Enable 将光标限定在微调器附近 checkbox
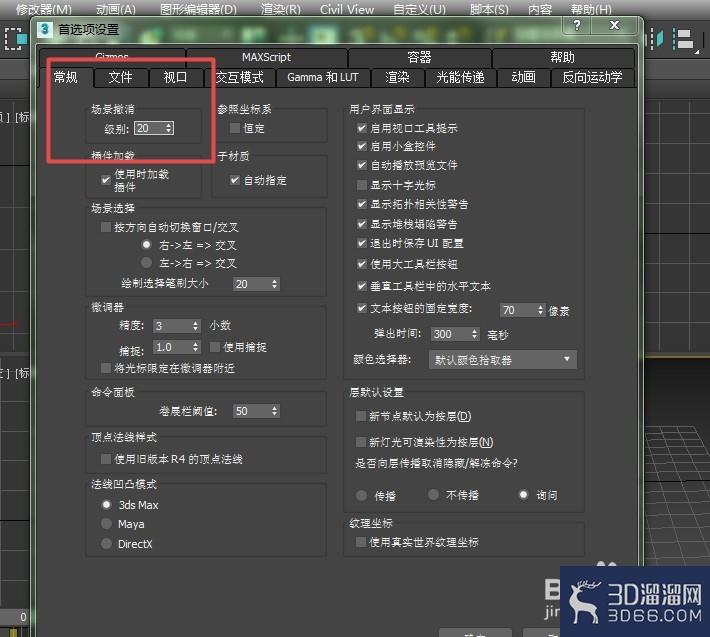Image resolution: width=710 pixels, height=637 pixels. coord(106,368)
